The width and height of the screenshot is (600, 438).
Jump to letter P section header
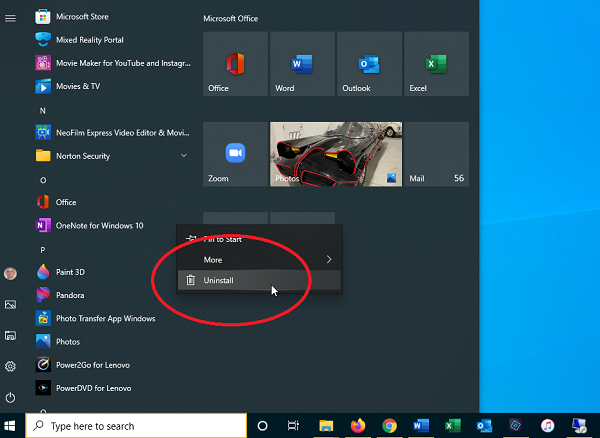coord(42,250)
